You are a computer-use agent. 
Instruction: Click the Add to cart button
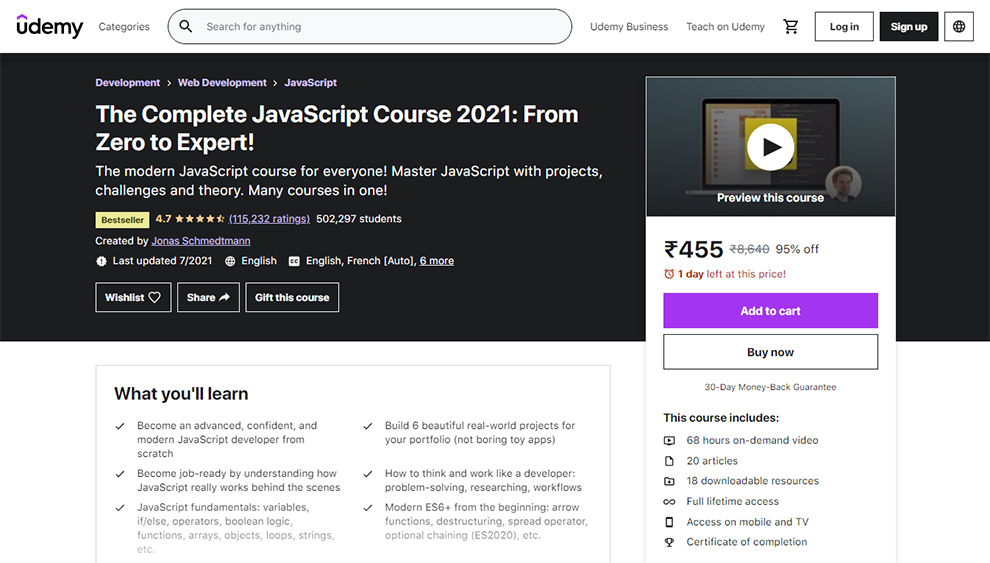770,311
